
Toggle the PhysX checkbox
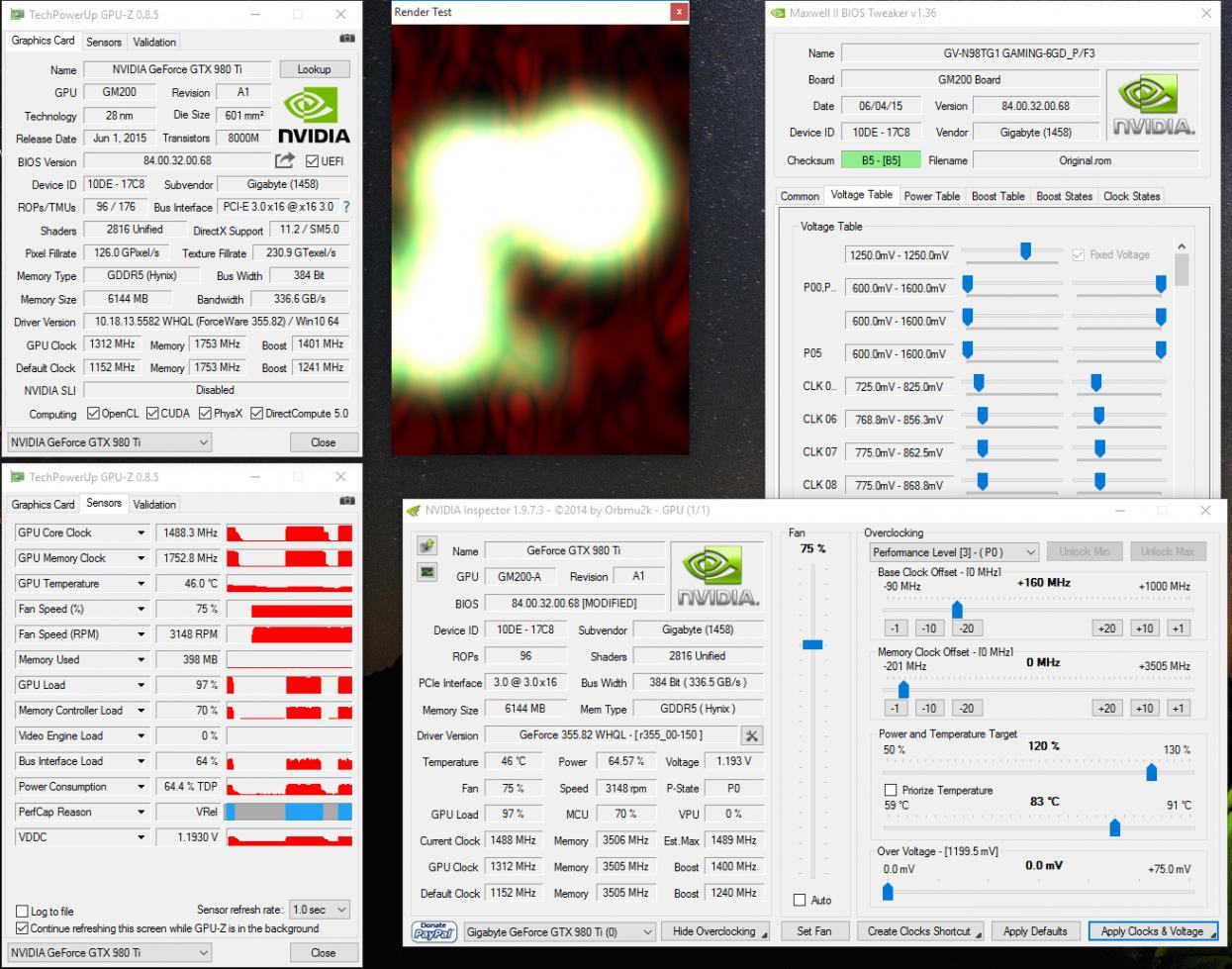pos(206,413)
